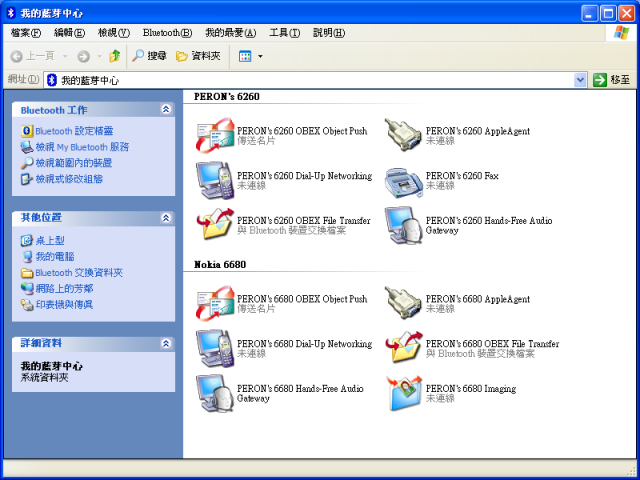Open the back button history dropdown arrow
Viewport: 640px width, 480px height.
point(65,56)
